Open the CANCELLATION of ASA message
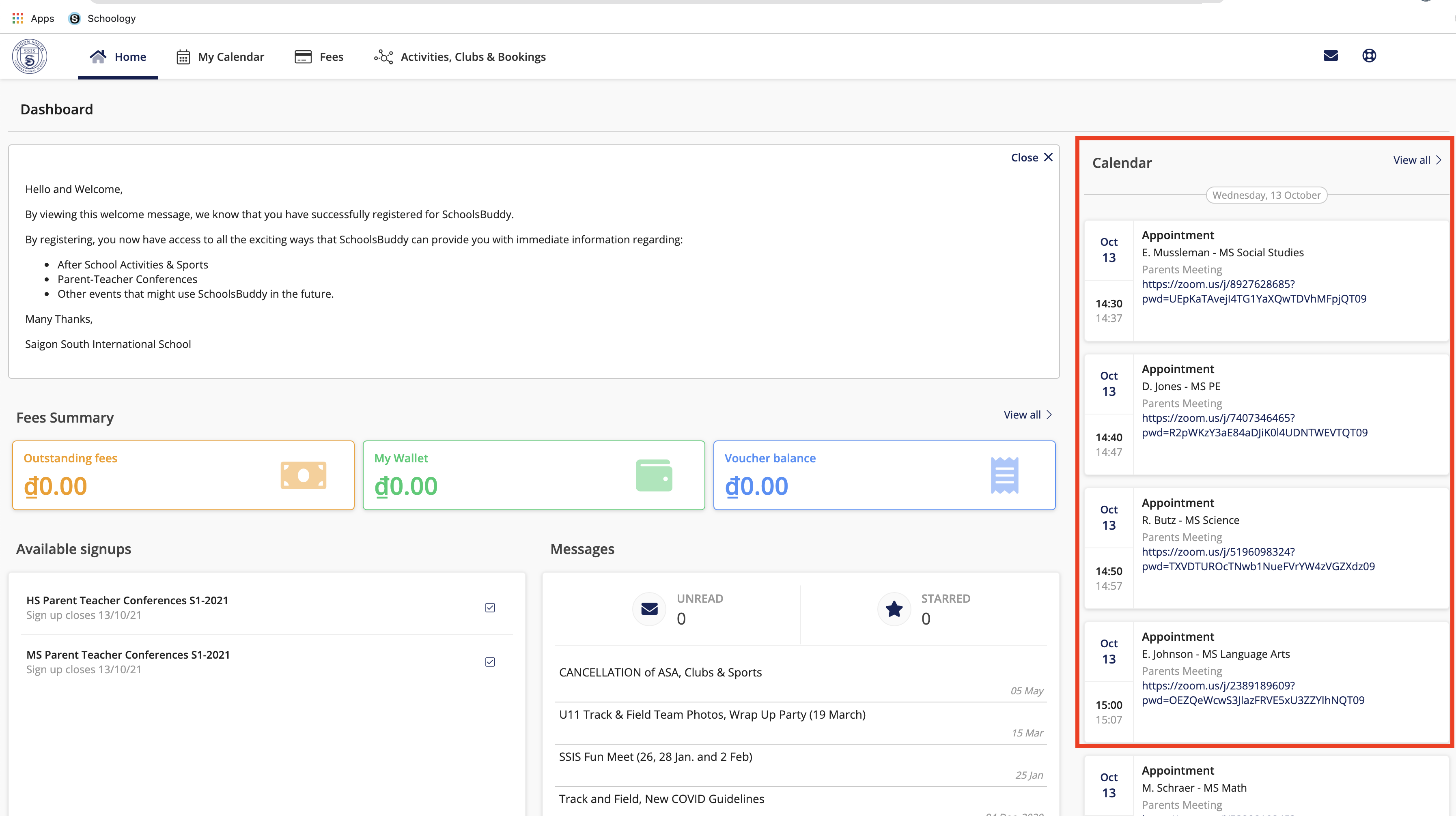 (660, 672)
